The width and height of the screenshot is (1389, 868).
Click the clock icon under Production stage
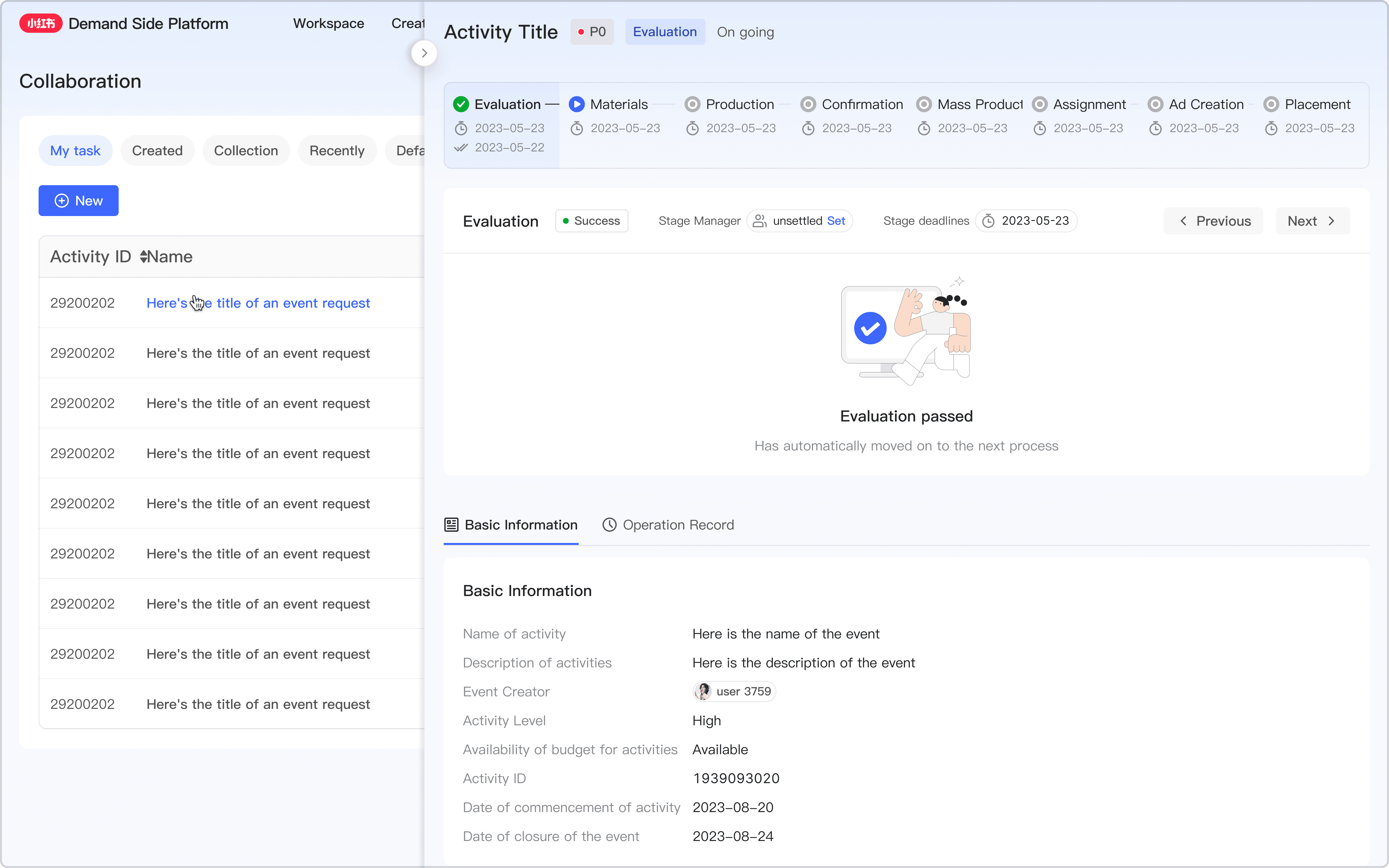[693, 128]
